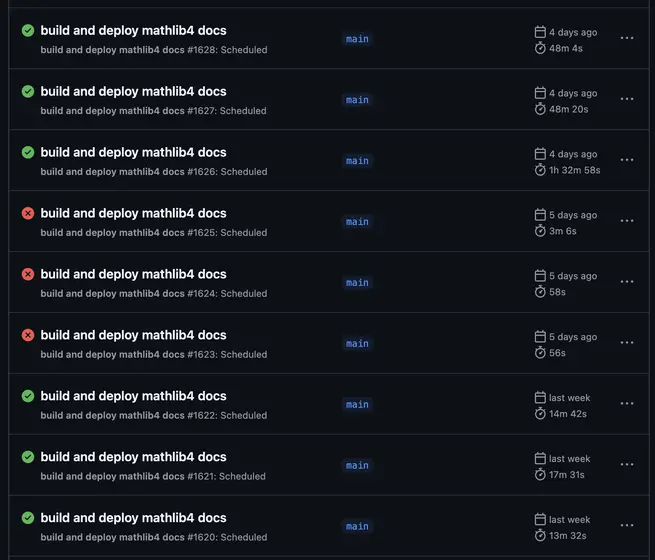Open run title link for #1621

click(x=133, y=457)
